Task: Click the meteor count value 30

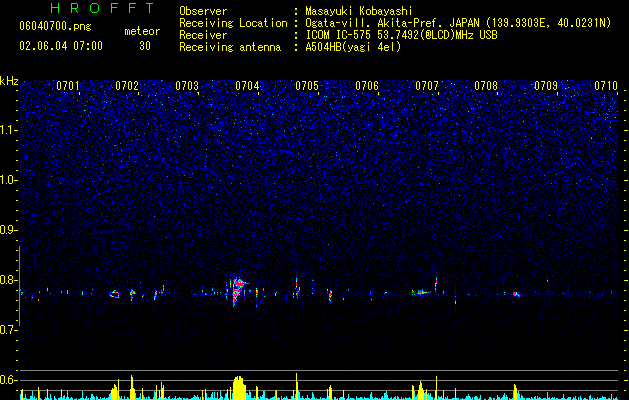Action: (x=145, y=46)
